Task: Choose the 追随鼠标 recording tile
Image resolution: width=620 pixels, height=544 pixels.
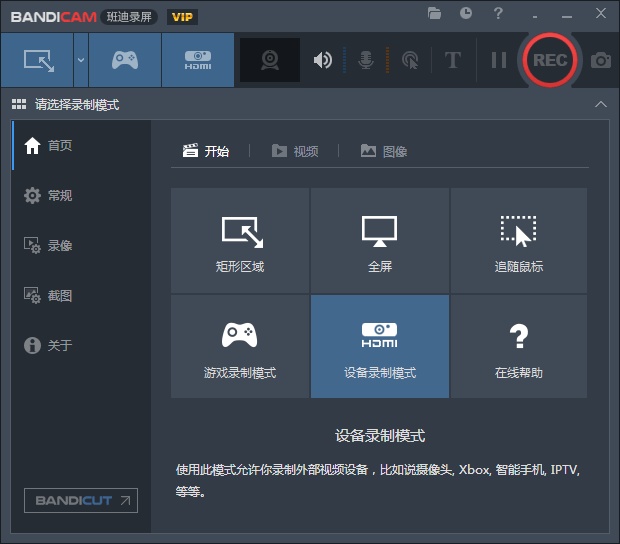Action: pos(518,241)
